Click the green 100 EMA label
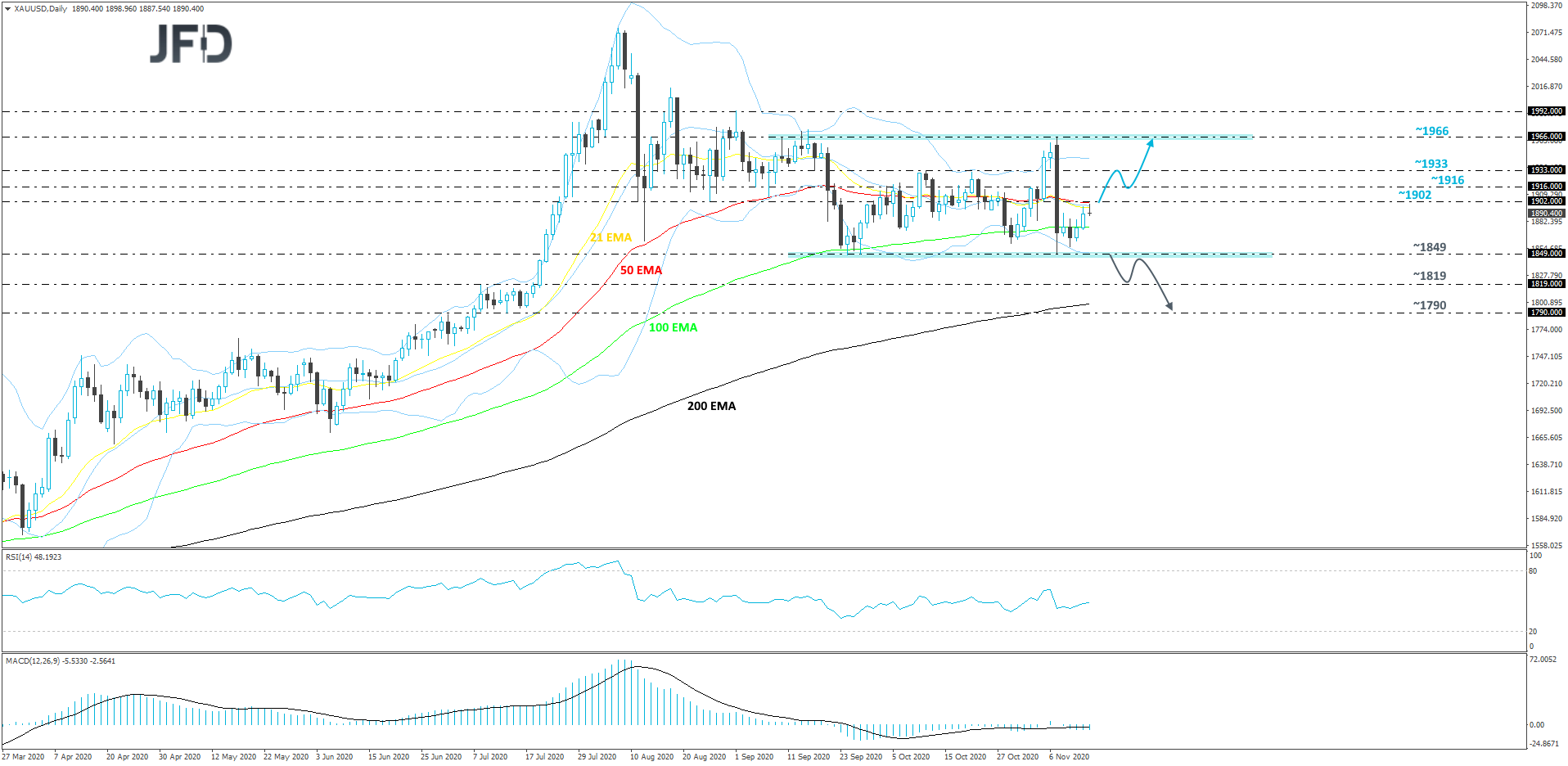The width and height of the screenshot is (1568, 766). tap(672, 327)
